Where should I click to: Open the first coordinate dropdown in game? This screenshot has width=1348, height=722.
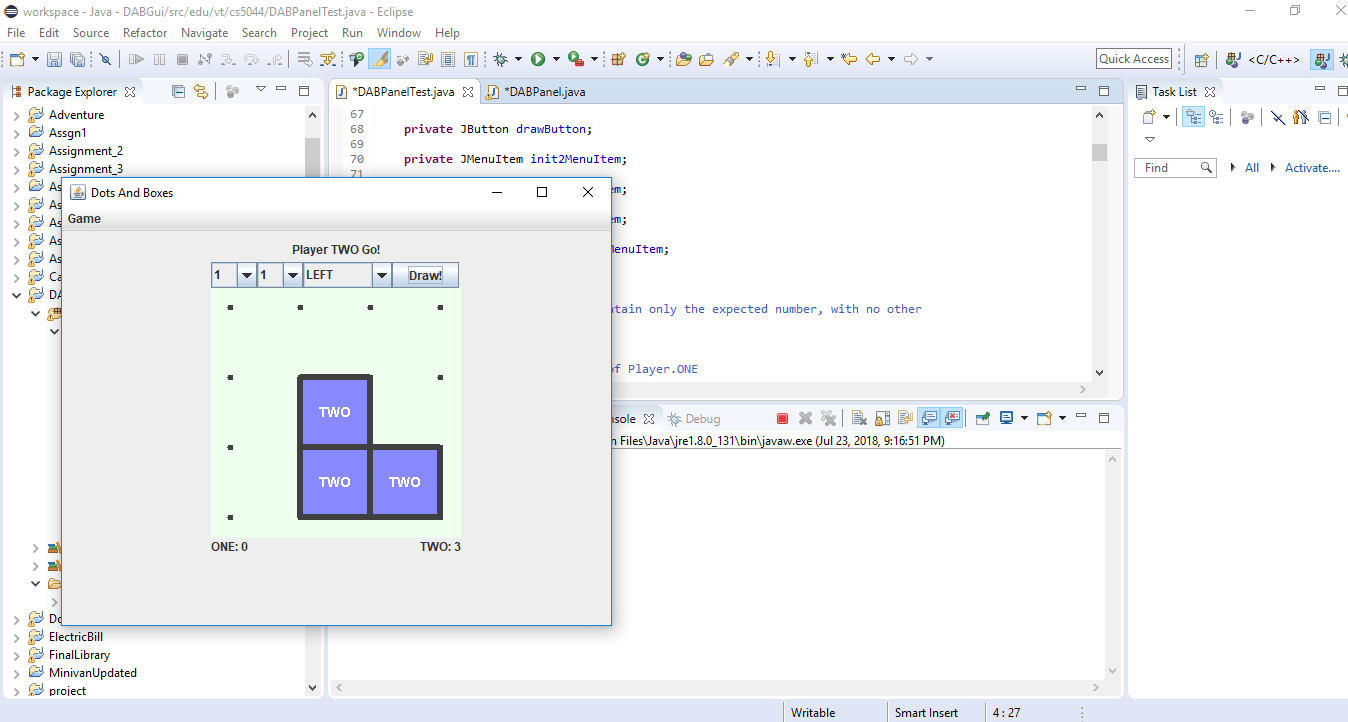246,275
